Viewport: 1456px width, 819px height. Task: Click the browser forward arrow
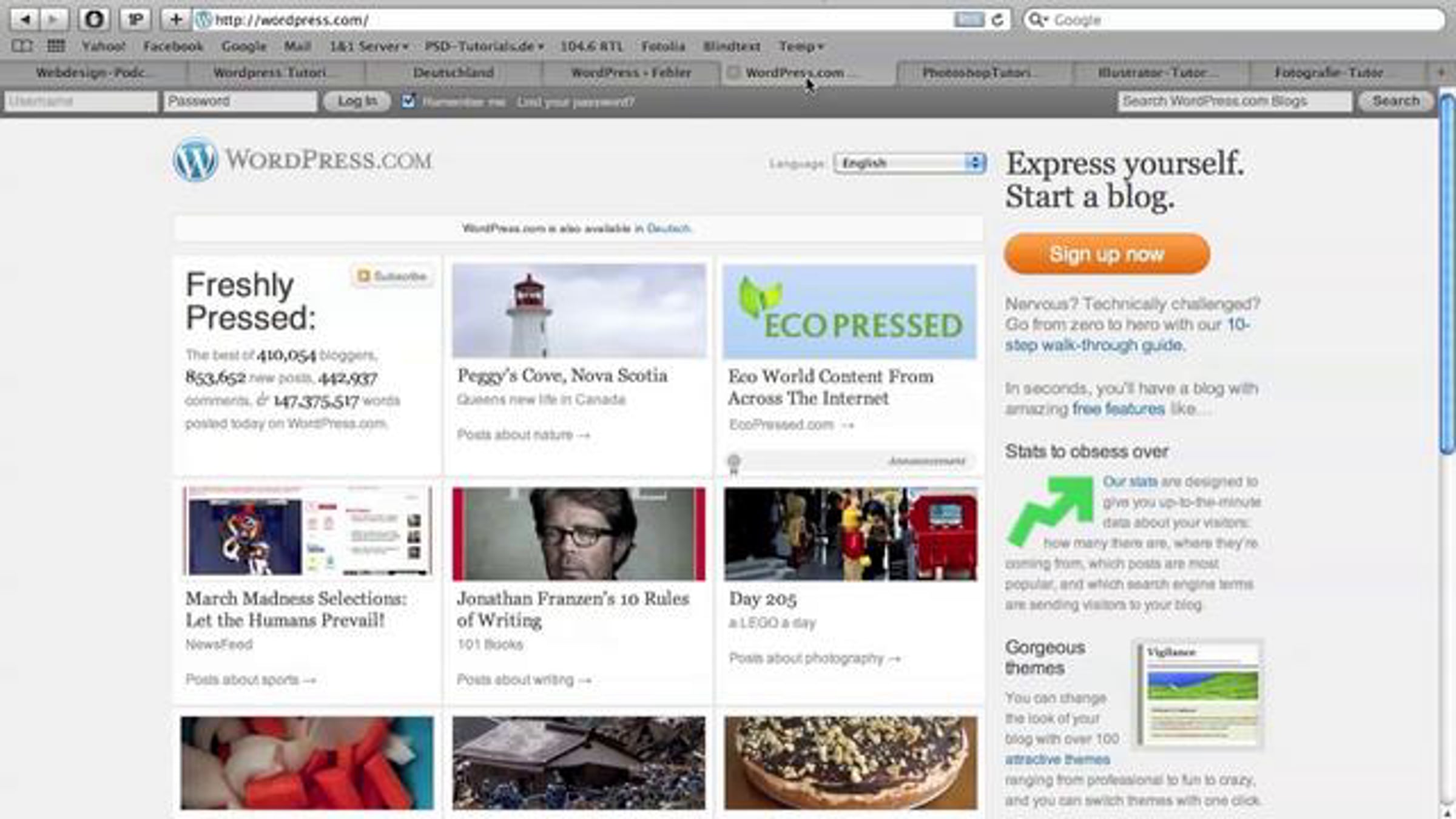53,19
